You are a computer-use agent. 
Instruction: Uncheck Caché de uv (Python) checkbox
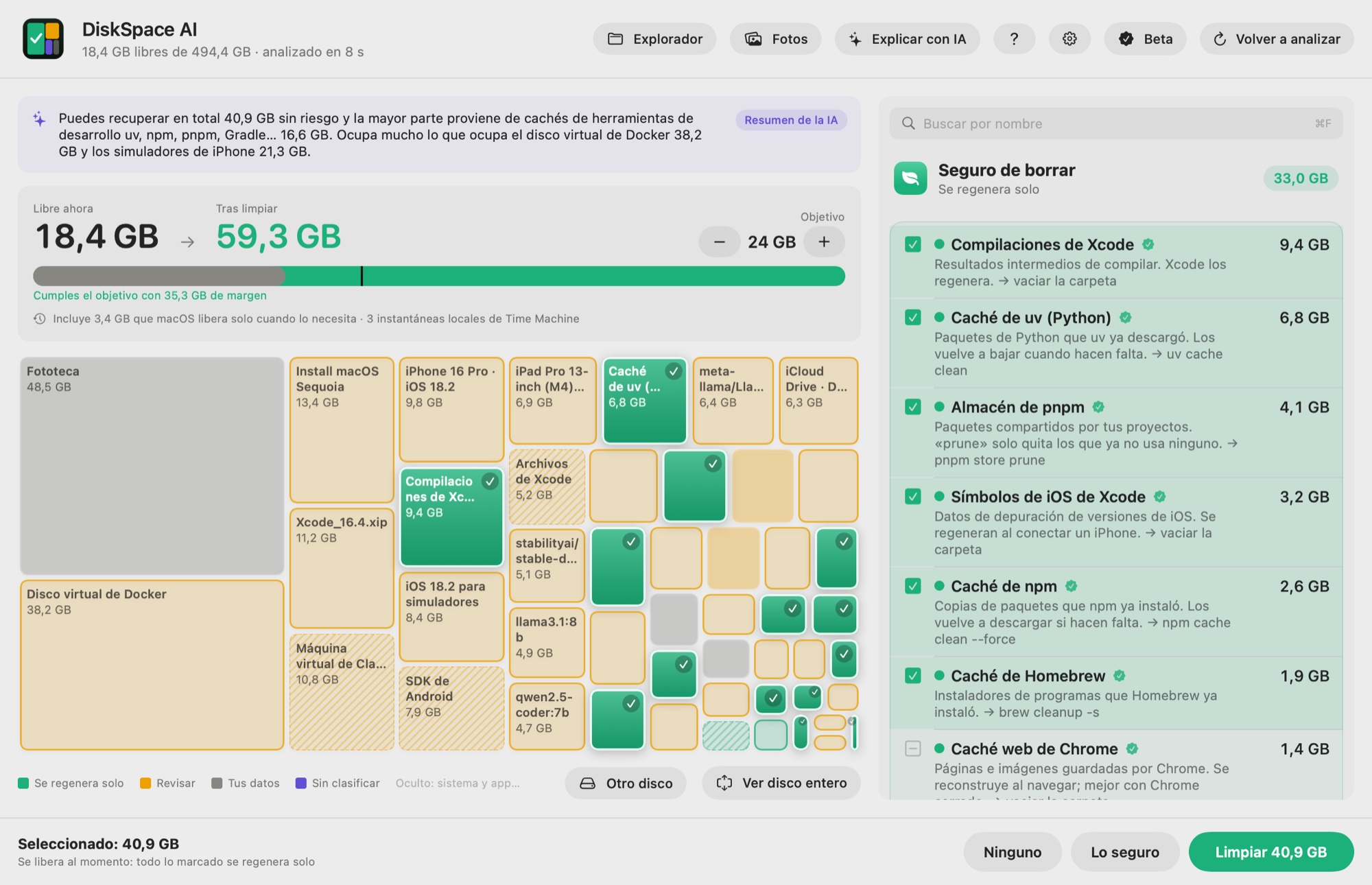point(913,317)
